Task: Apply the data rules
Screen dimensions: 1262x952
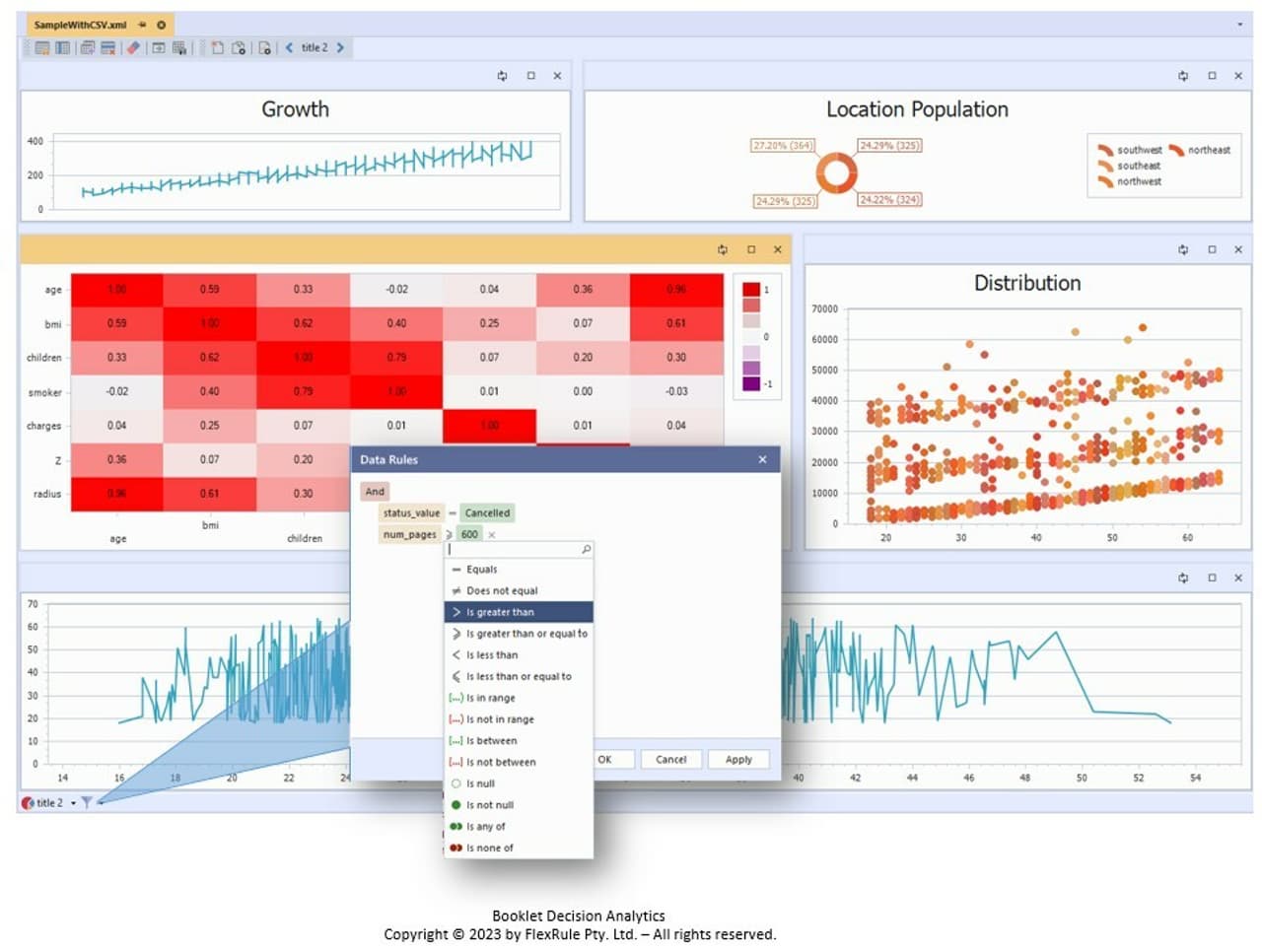Action: click(x=738, y=759)
